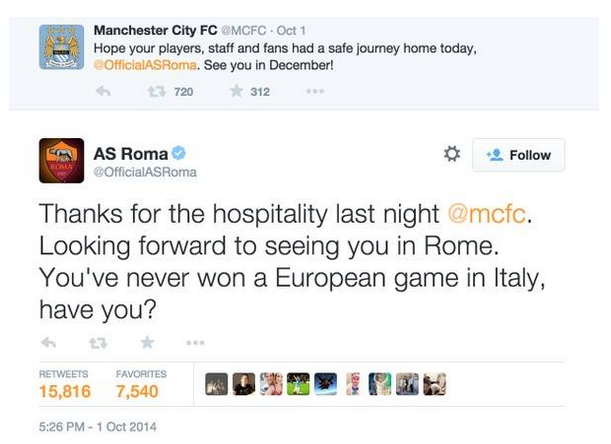Favorite the AS Roma tweet

(147, 342)
